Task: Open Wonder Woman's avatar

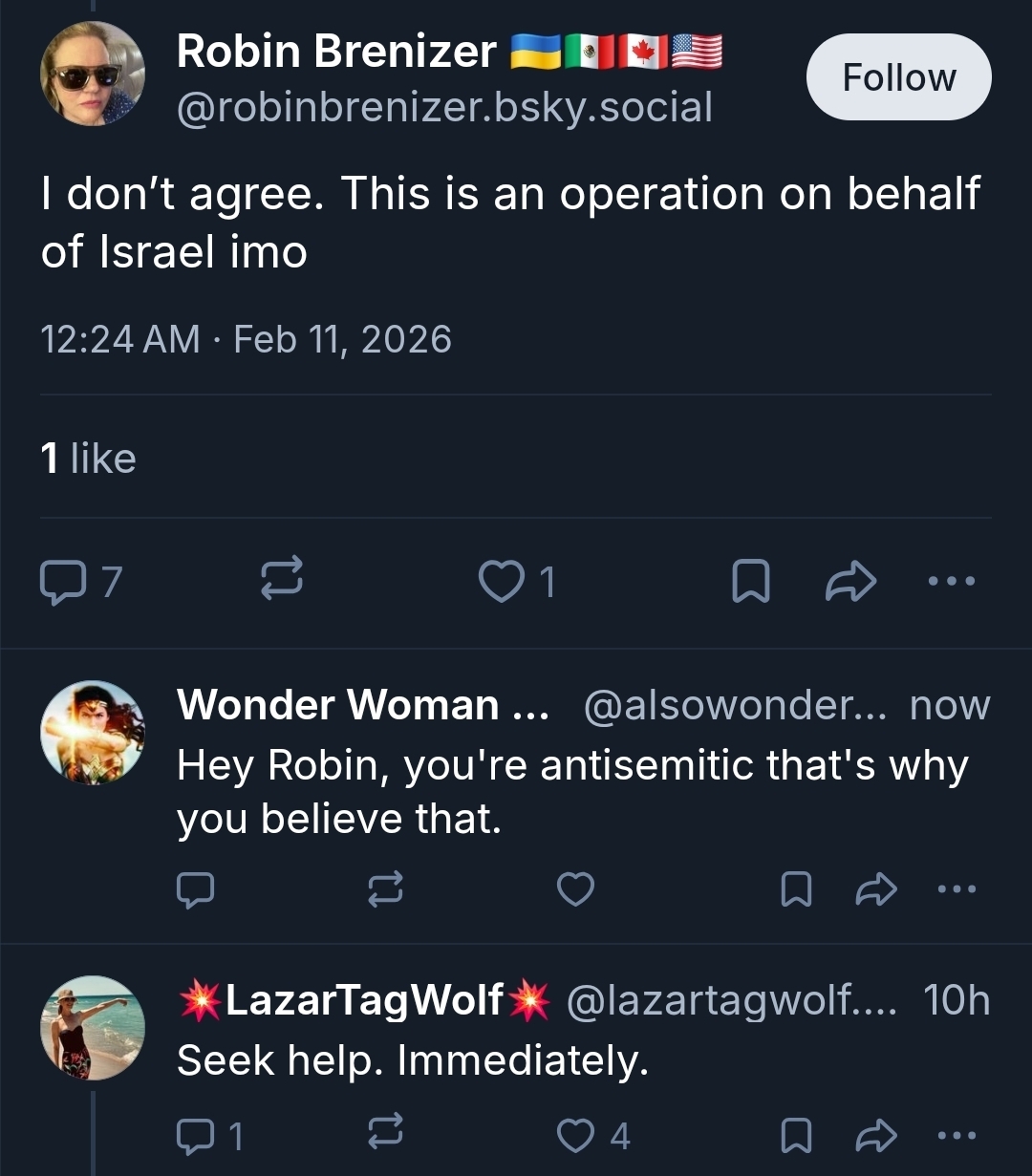Action: coord(93,733)
